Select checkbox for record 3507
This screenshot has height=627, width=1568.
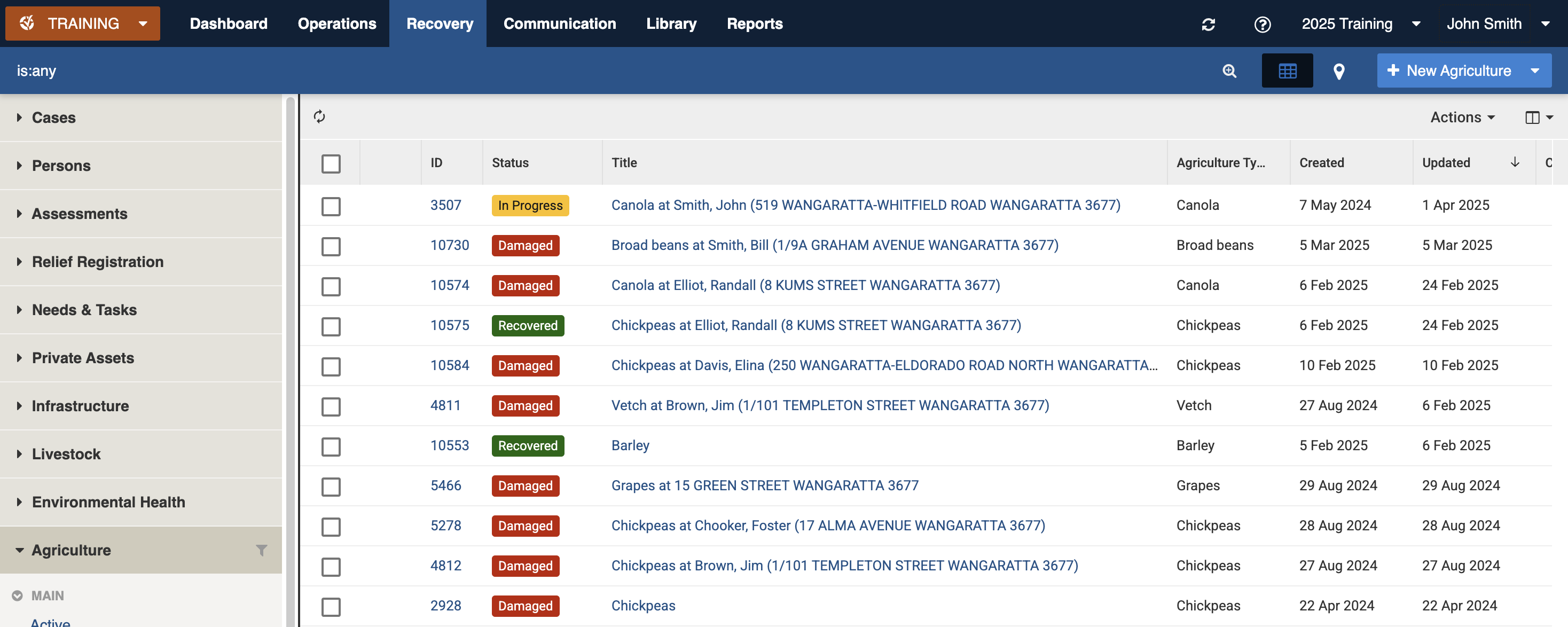coord(331,206)
